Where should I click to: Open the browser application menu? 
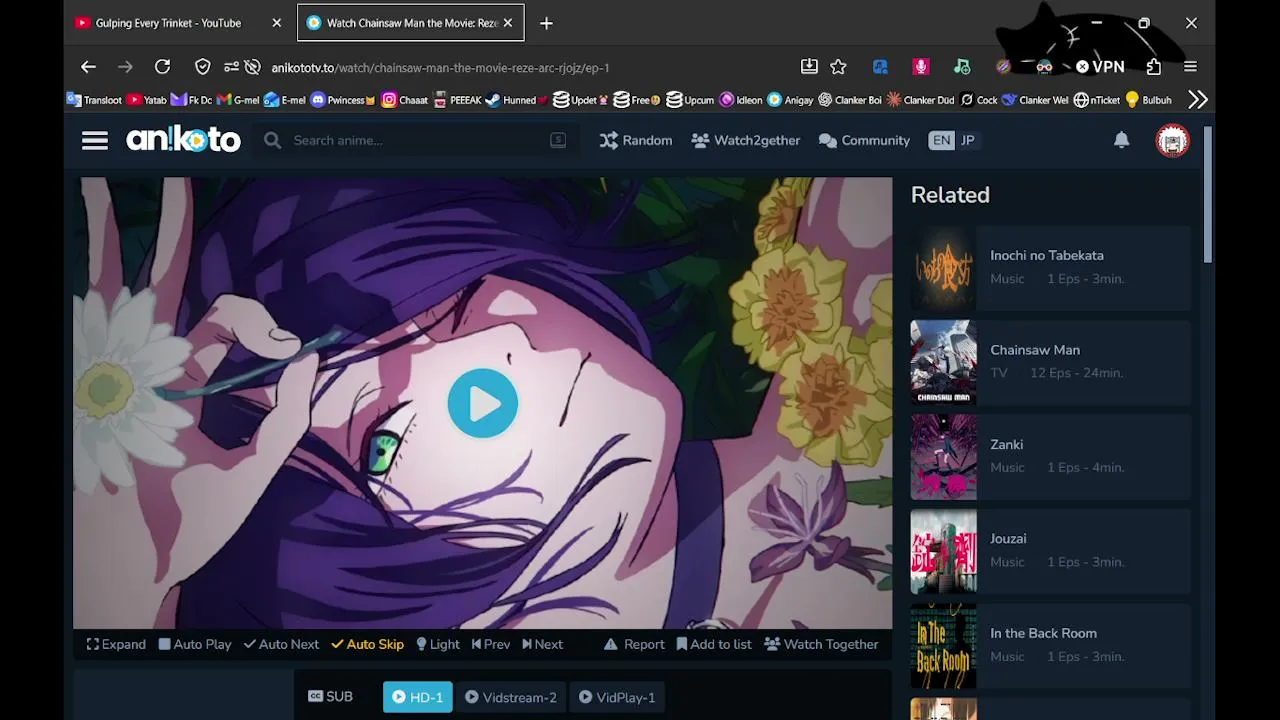click(1190, 67)
